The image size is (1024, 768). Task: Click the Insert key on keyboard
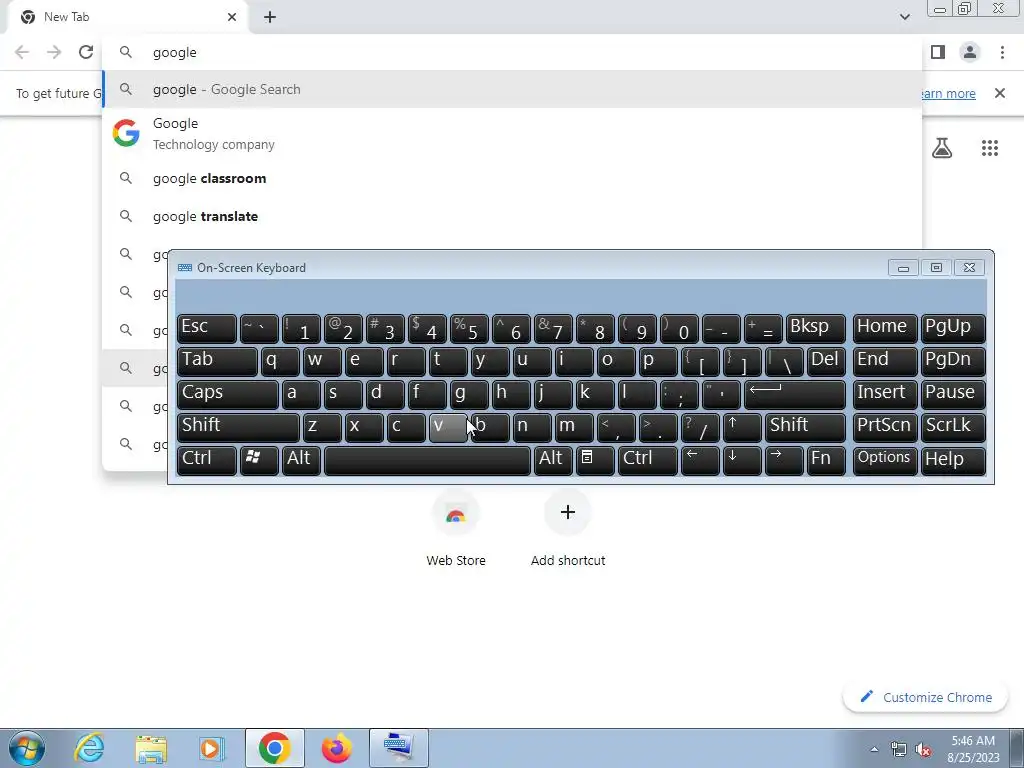[885, 394]
